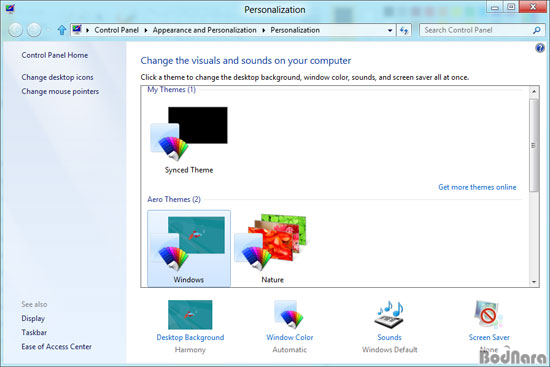550x367 pixels.
Task: Minimize the Personalization window
Action: (495, 7)
